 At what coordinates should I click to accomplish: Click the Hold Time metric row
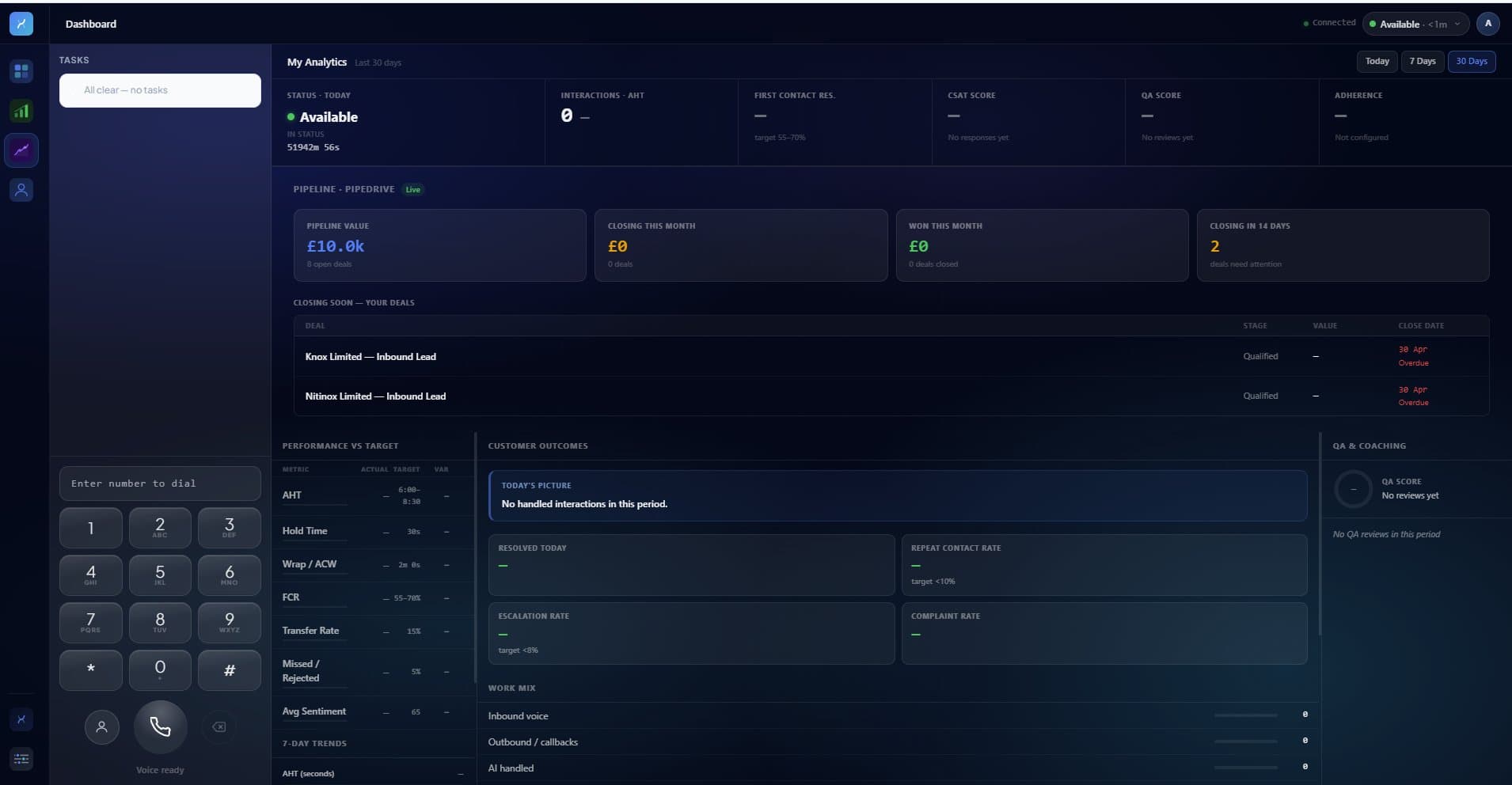coord(372,531)
